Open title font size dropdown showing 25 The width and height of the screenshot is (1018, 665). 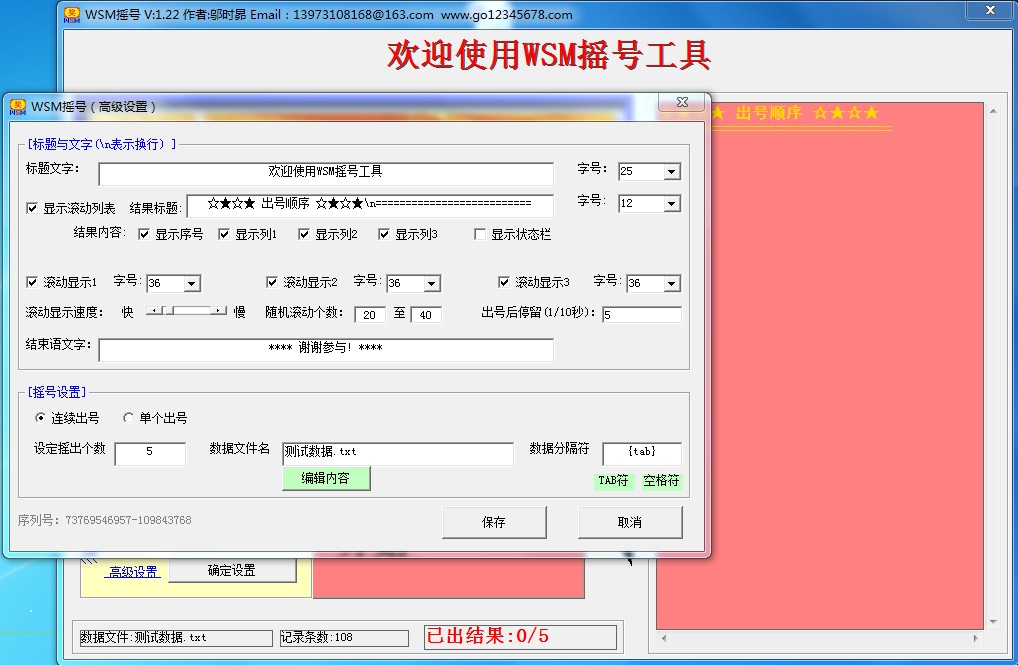coord(671,172)
